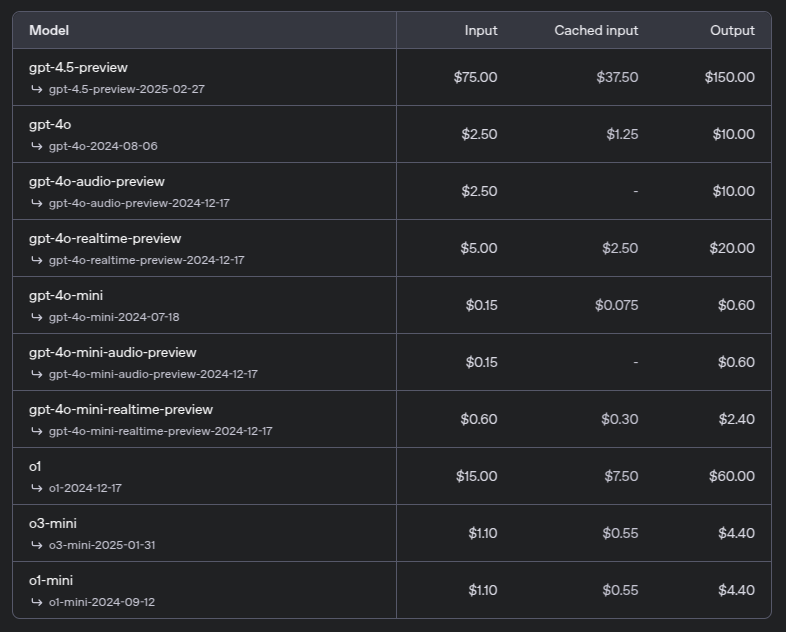786x632 pixels.
Task: Click the $20.00 output price
Action: click(x=732, y=249)
